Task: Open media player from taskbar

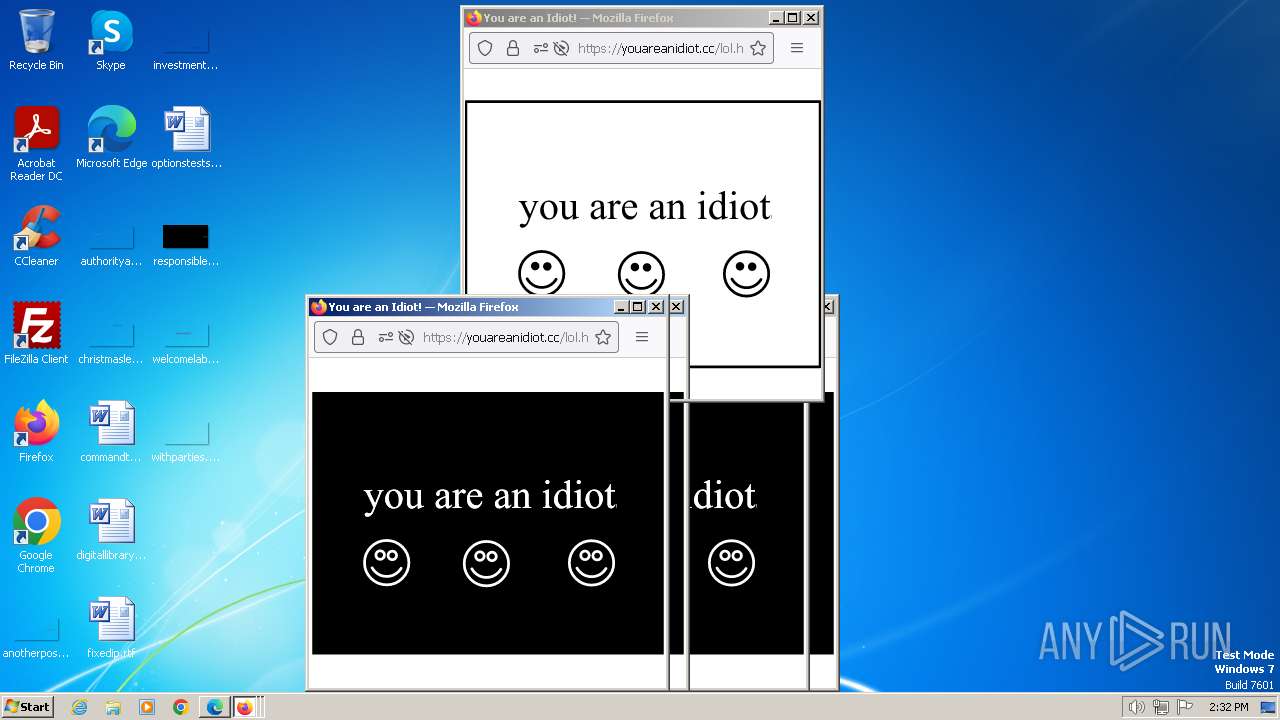Action: [147, 707]
